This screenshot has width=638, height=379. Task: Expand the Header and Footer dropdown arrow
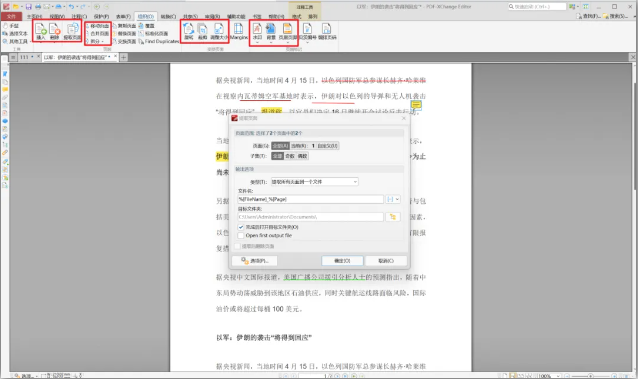[288, 42]
